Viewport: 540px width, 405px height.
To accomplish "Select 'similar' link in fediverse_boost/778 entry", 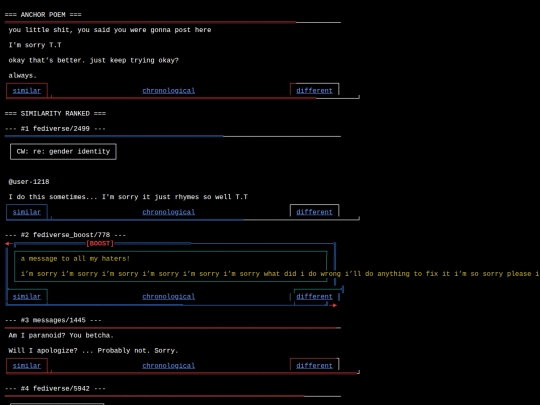I will pos(27,297).
